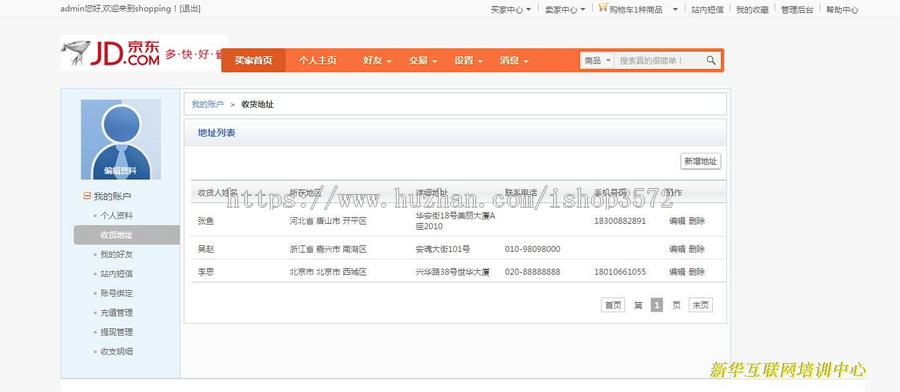Open the 卖家中心 dropdown
Viewport: 900px width, 392px height.
[x=565, y=10]
